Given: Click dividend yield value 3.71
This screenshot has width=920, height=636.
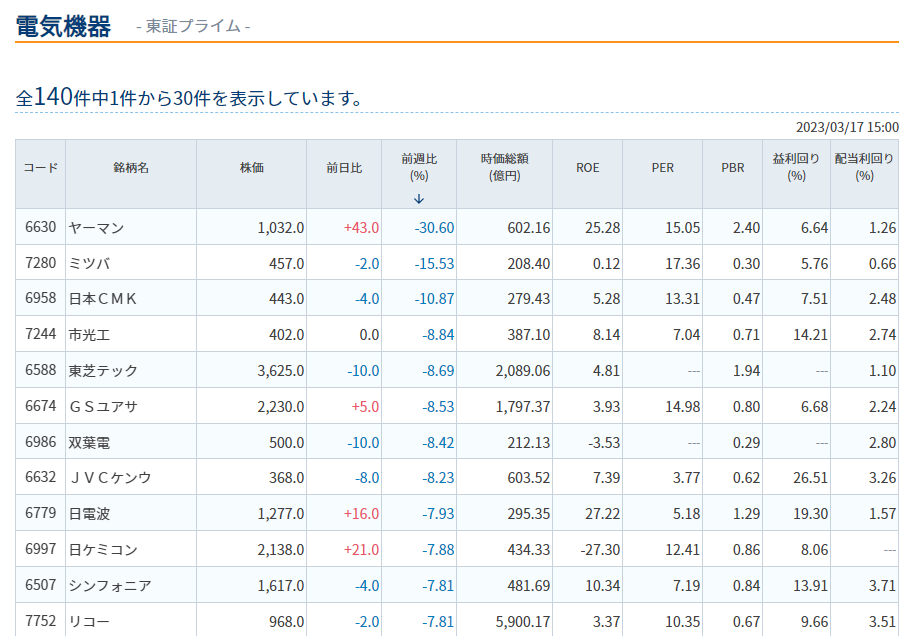Looking at the screenshot, I should pos(882,586).
